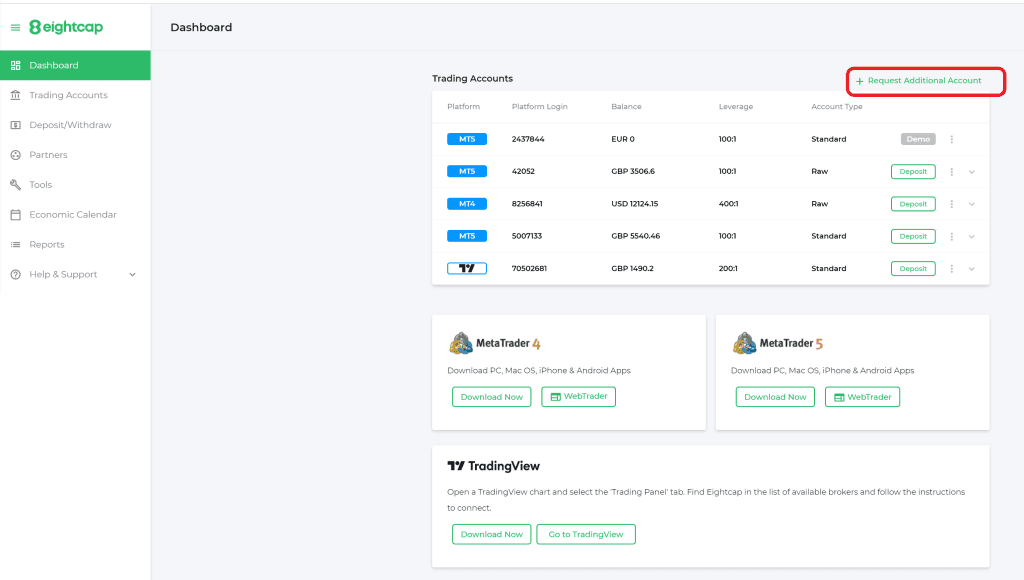Screen dimensions: 1024x580
Task: Click Request Additional Account
Action: click(x=918, y=81)
